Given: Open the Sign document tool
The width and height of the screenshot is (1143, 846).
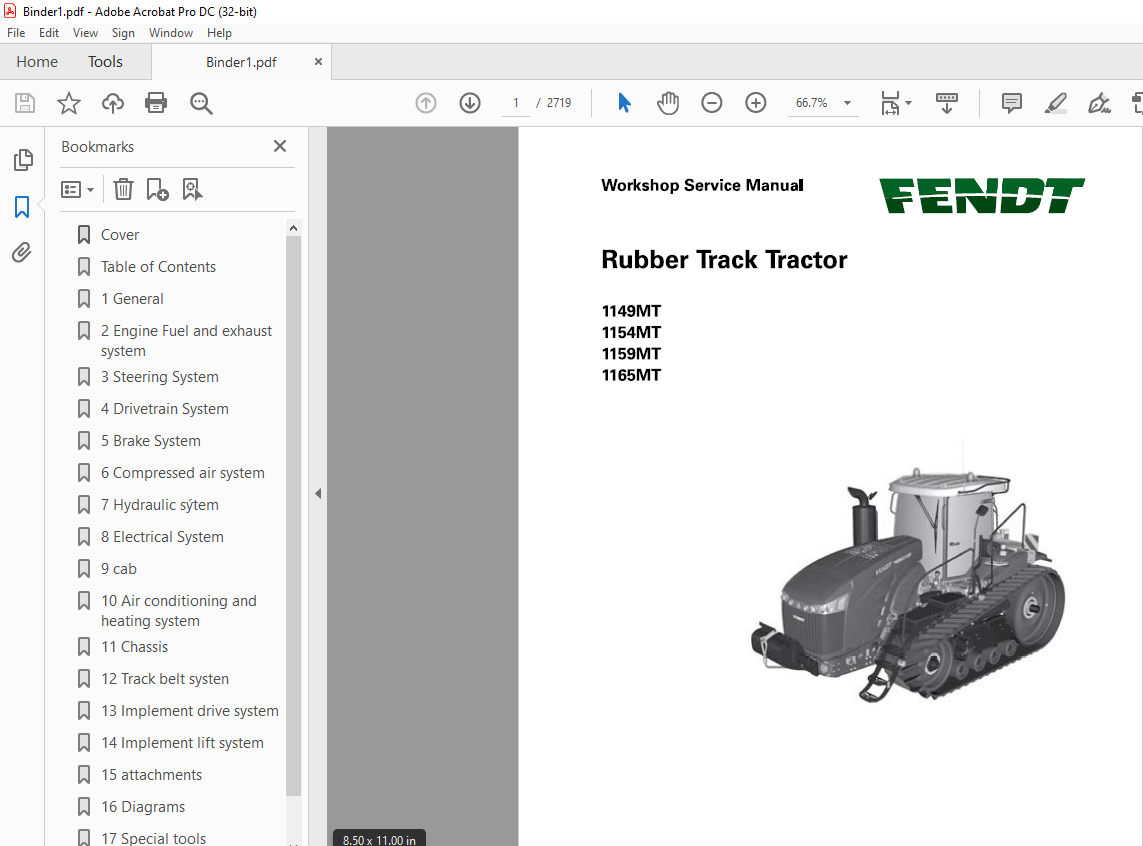Looking at the screenshot, I should (x=1099, y=103).
